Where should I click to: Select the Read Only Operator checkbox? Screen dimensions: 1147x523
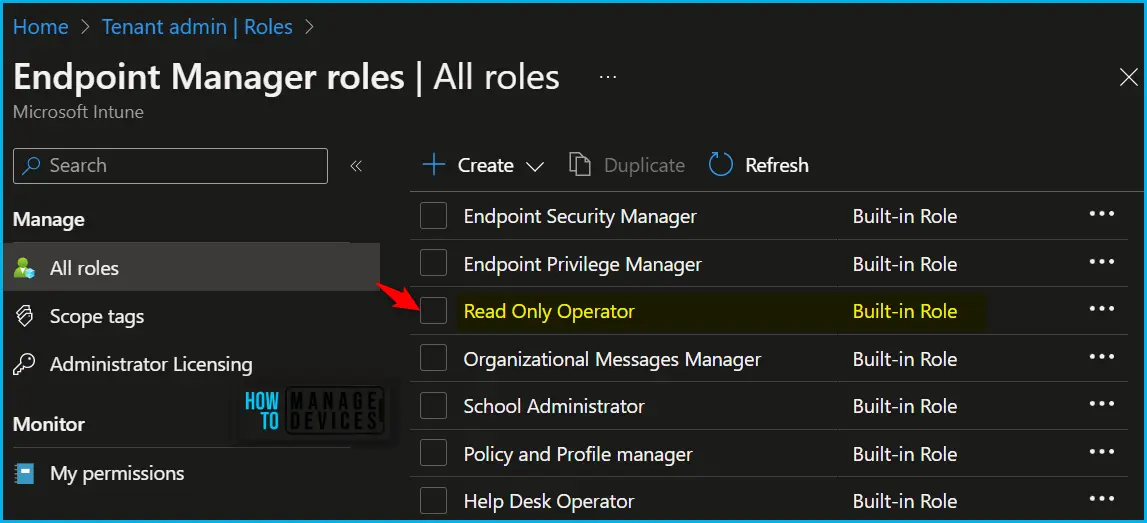point(433,312)
